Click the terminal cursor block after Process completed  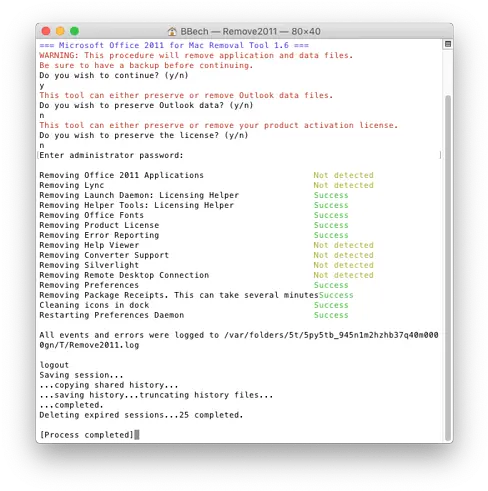137,435
